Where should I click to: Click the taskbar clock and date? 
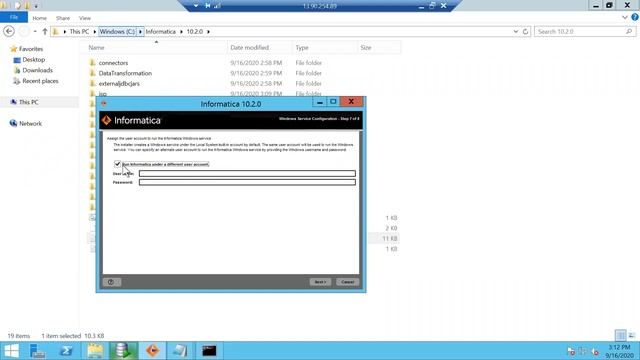pos(620,351)
